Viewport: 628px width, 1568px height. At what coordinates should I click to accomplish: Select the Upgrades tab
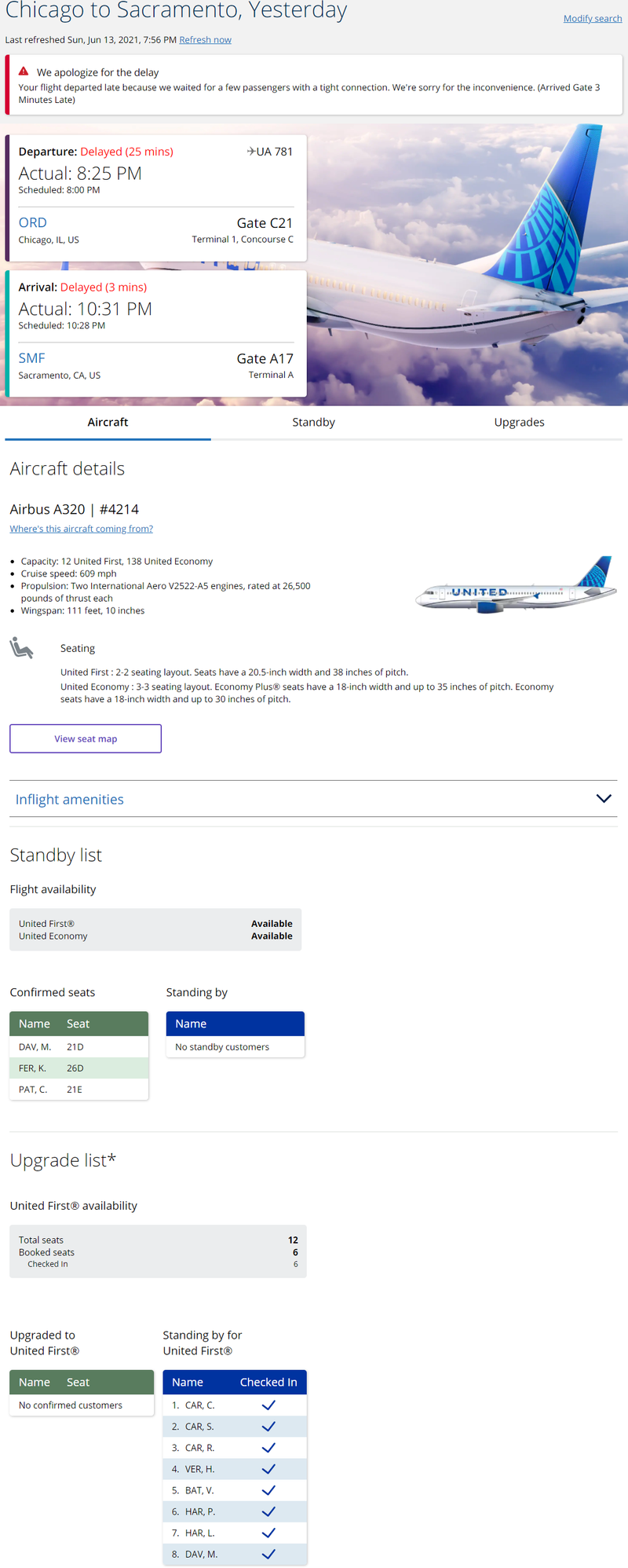(x=519, y=423)
